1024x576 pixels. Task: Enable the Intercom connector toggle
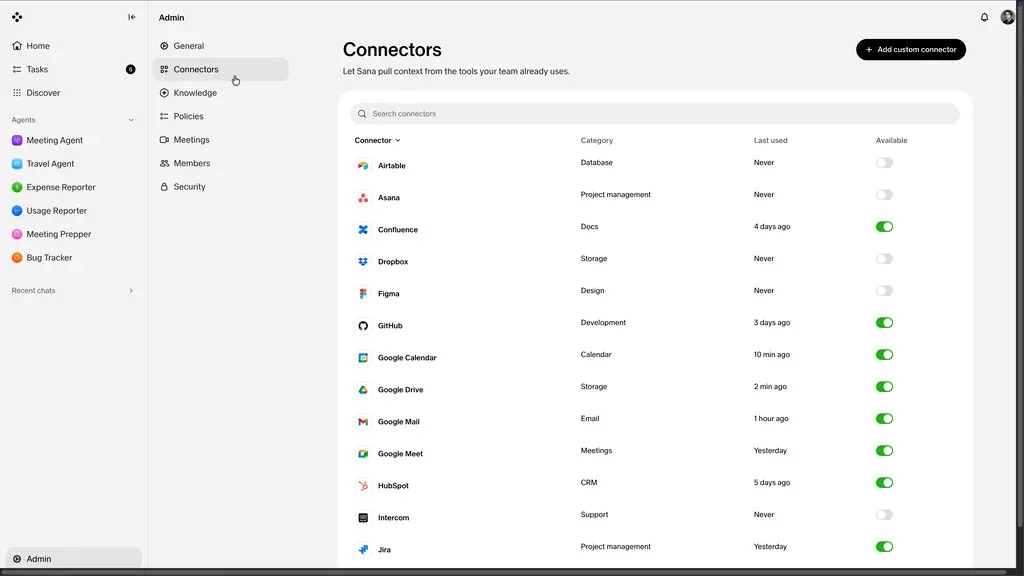884,515
